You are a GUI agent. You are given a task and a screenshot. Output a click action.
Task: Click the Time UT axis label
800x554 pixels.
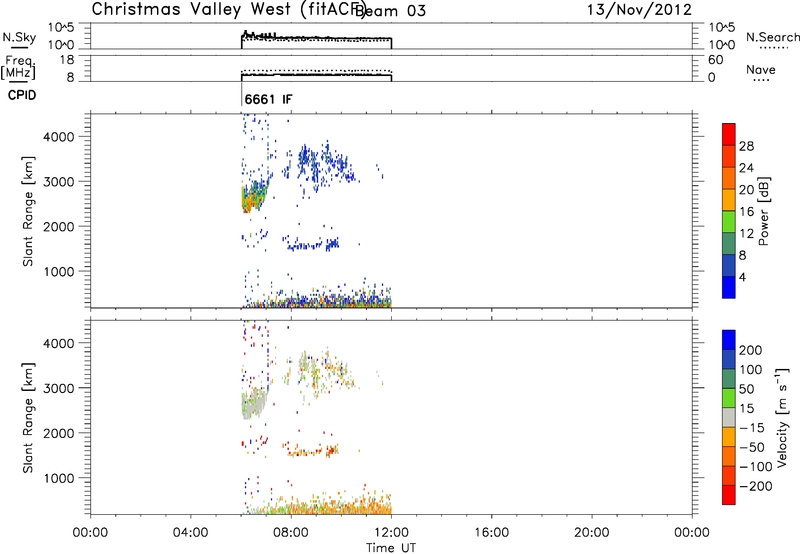pos(391,547)
